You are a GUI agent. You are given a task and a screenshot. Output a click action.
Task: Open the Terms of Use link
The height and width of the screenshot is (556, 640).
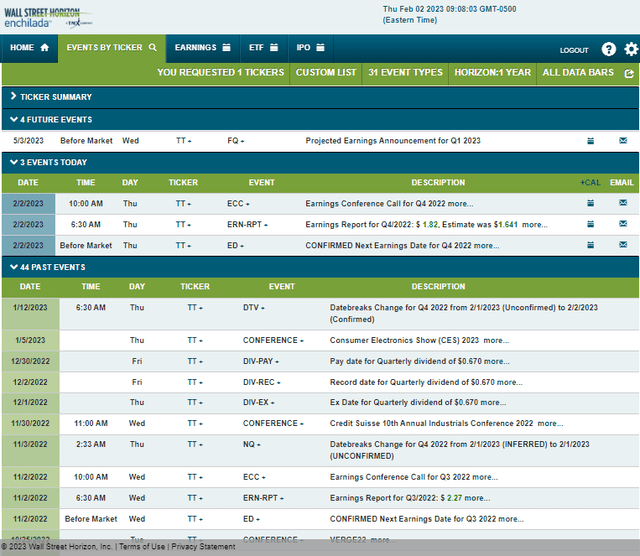point(142,547)
